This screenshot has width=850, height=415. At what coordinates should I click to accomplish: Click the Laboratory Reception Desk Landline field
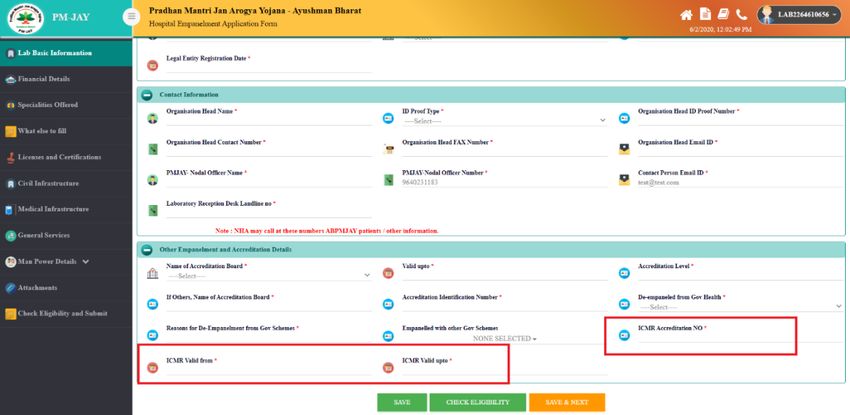[268, 213]
